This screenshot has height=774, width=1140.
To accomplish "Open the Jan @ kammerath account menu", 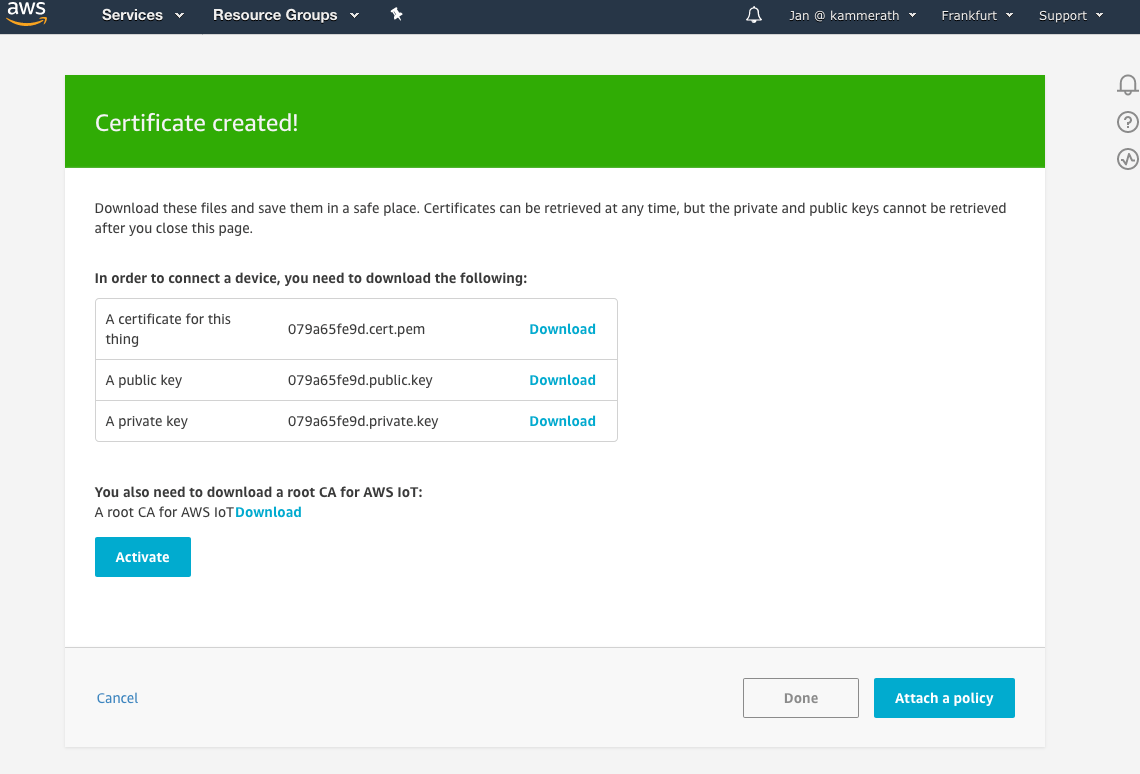I will 852,15.
